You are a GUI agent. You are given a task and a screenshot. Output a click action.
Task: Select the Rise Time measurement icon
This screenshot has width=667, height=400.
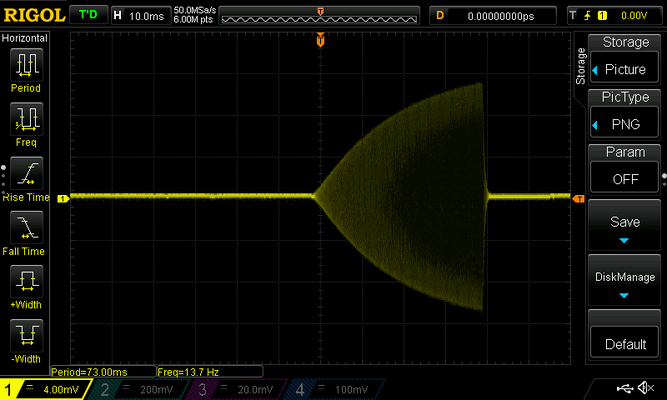[x=26, y=173]
